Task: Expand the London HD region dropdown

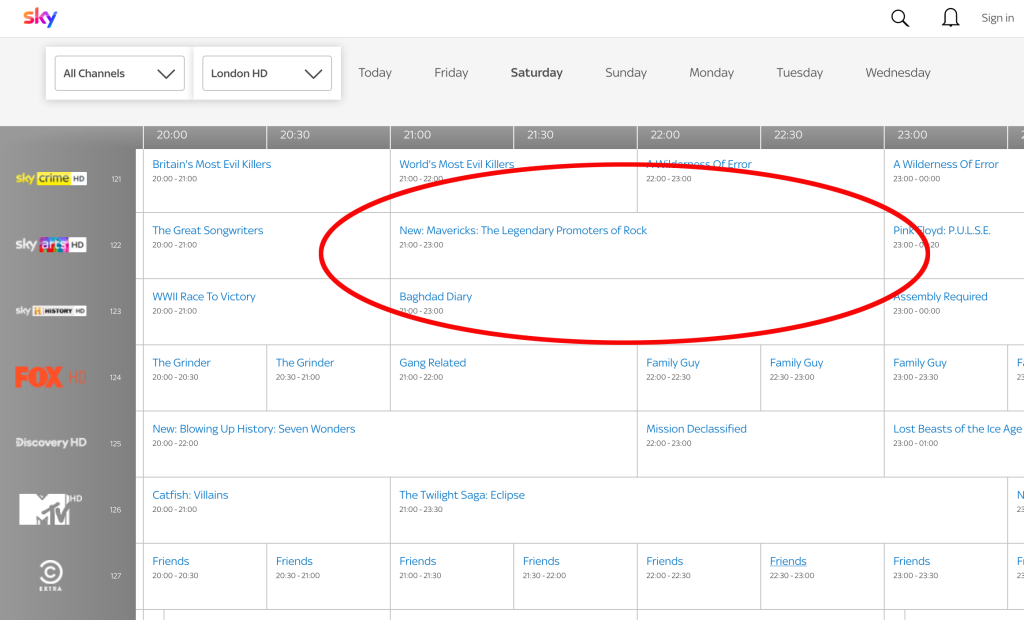Action: pyautogui.click(x=266, y=73)
